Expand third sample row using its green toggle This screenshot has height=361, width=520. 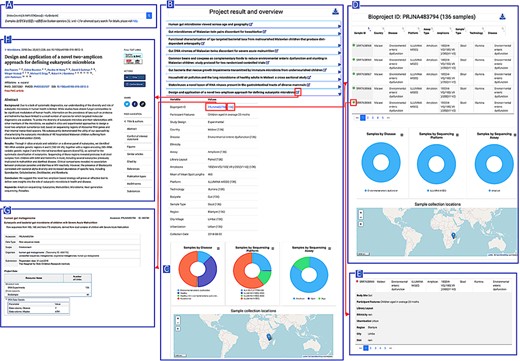[x=354, y=74]
